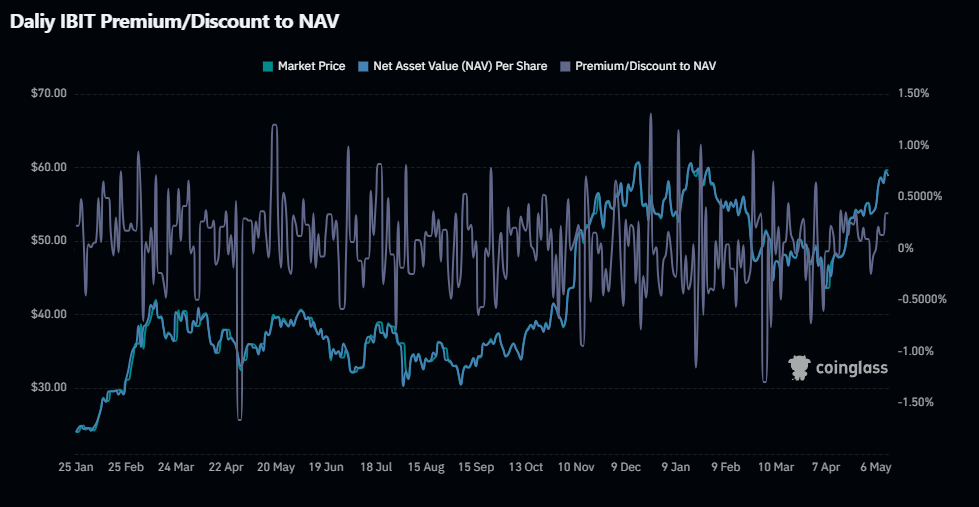
Task: Click the -1.50% right axis label
Action: [916, 402]
